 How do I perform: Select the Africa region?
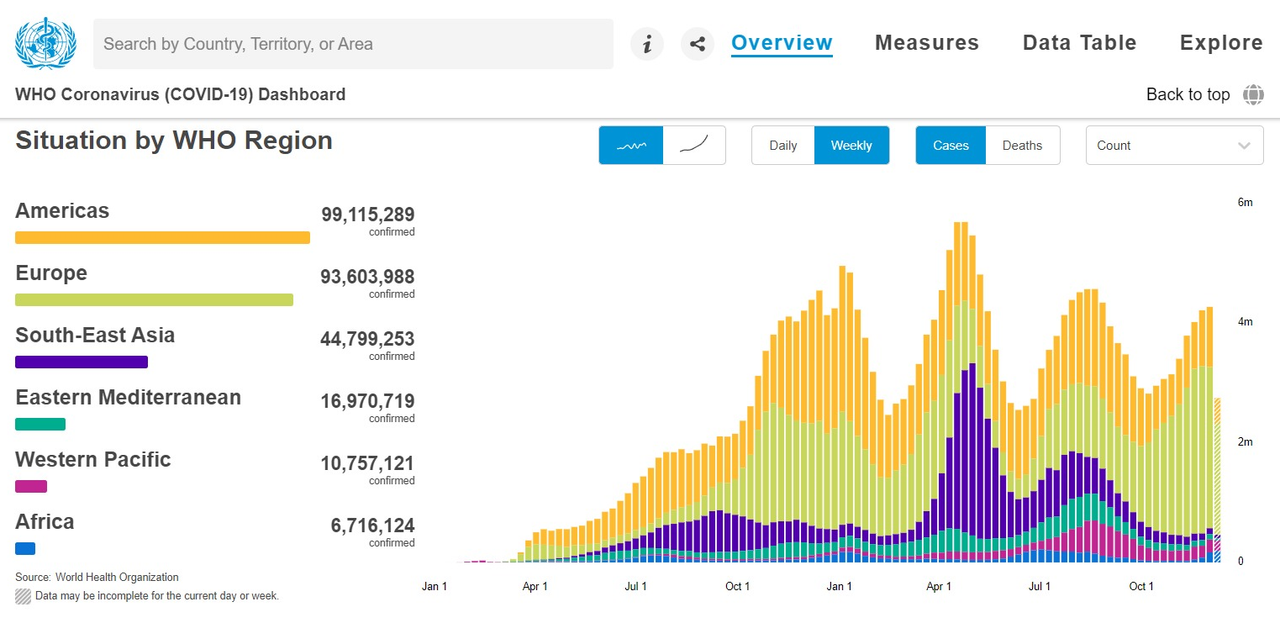tap(45, 521)
